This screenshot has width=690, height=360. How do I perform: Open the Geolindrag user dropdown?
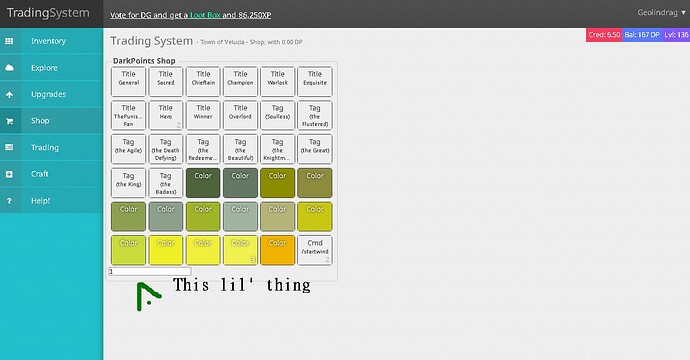[x=661, y=12]
